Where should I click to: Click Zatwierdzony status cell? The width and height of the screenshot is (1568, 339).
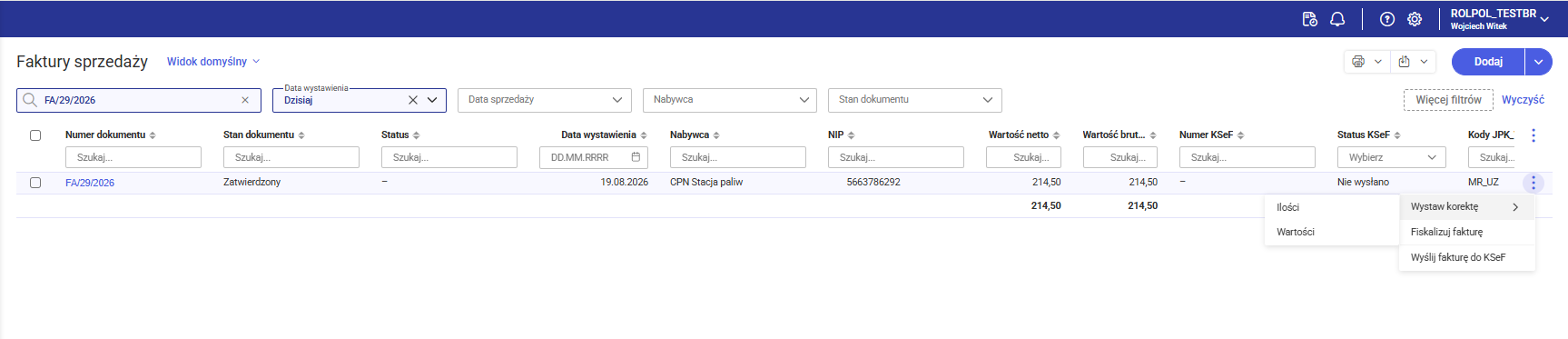click(251, 182)
